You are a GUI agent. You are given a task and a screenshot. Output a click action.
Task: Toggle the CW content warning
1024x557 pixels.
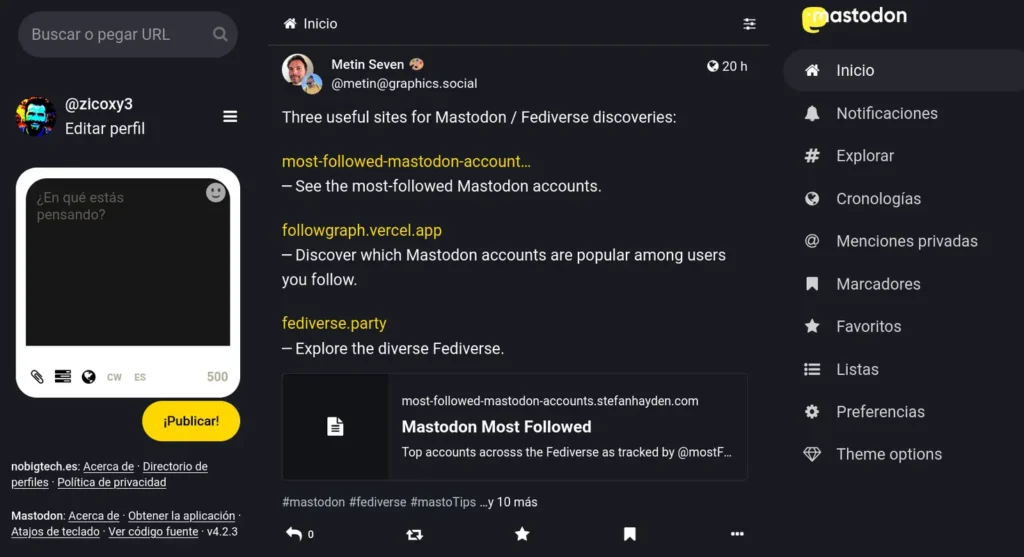114,377
